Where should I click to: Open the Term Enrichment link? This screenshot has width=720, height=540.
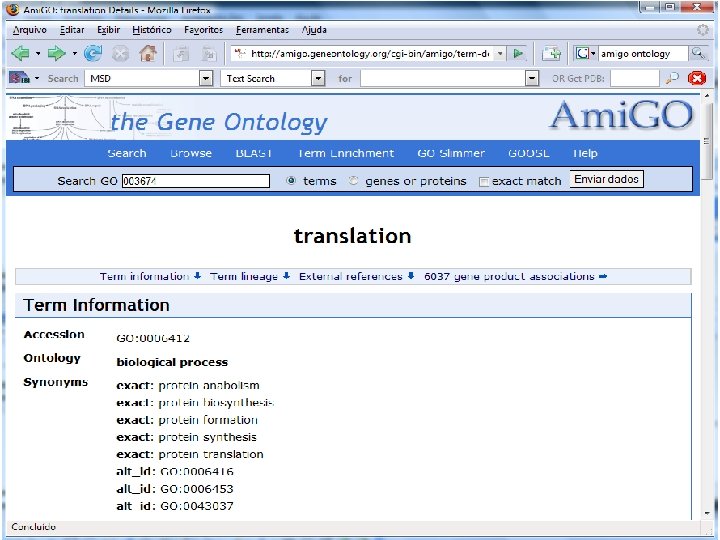[346, 153]
